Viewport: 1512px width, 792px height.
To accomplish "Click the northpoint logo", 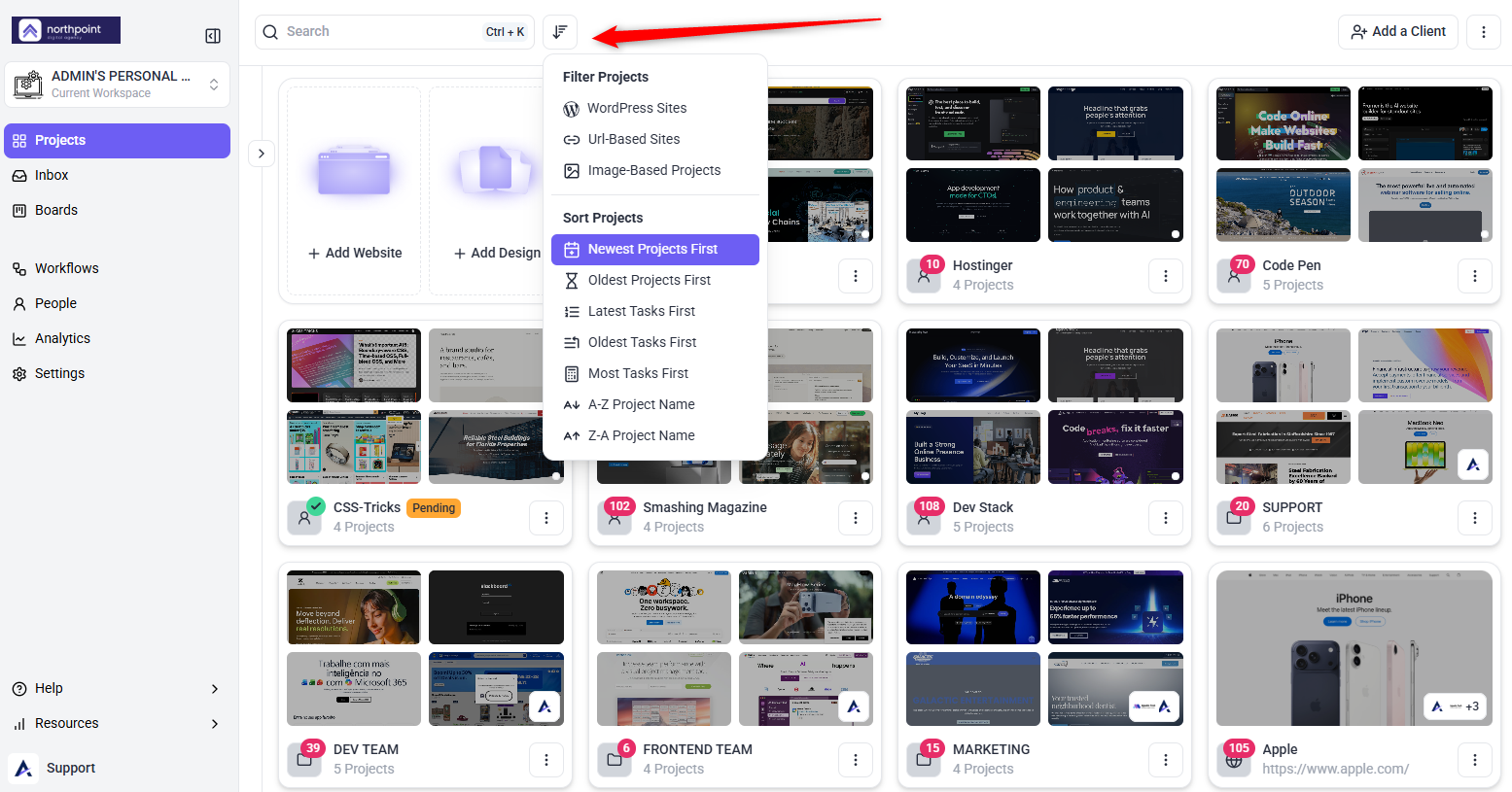I will pyautogui.click(x=66, y=30).
